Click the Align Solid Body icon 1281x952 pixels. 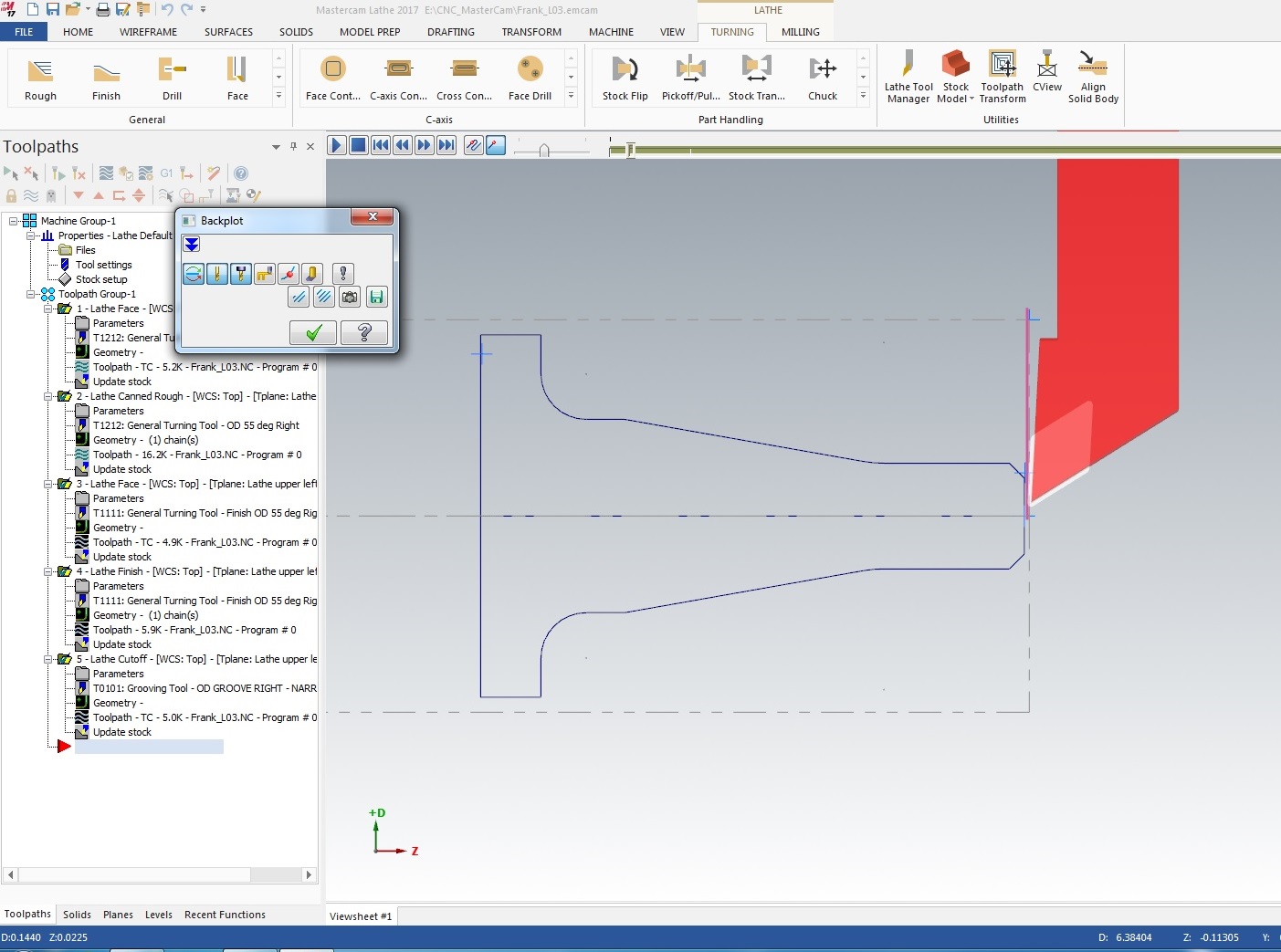1093,77
